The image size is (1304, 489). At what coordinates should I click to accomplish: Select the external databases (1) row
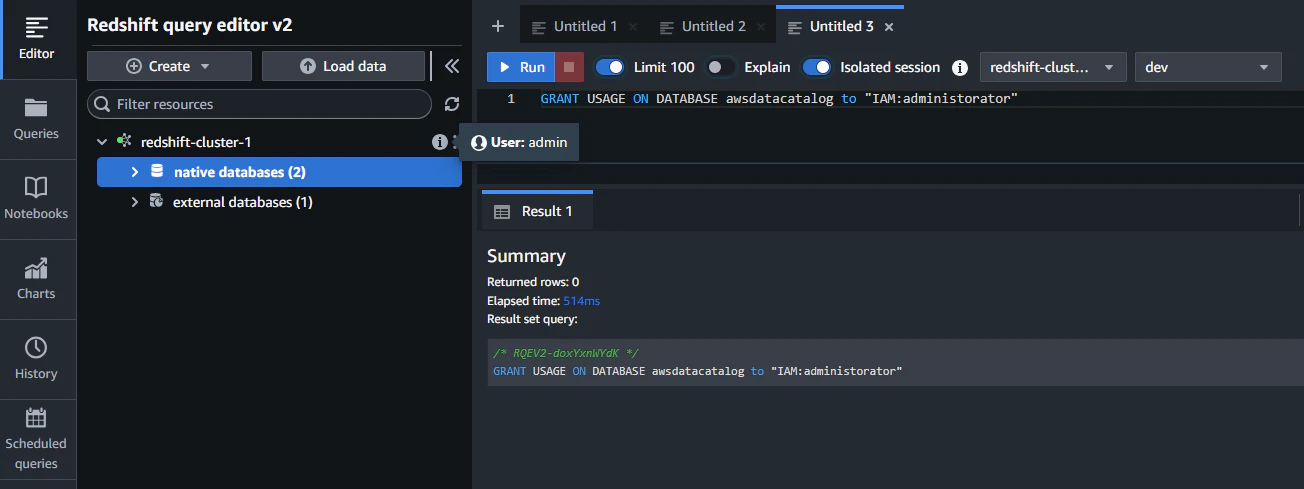[x=279, y=202]
